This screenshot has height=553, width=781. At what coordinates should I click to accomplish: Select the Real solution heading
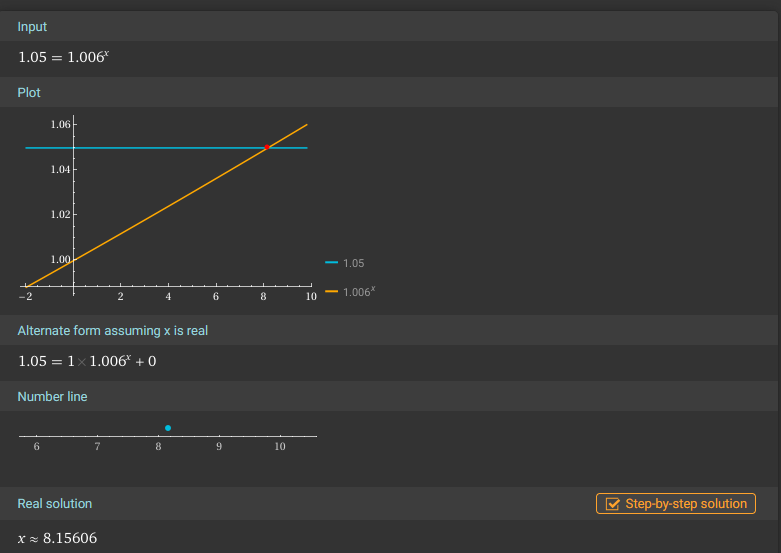[x=55, y=504]
